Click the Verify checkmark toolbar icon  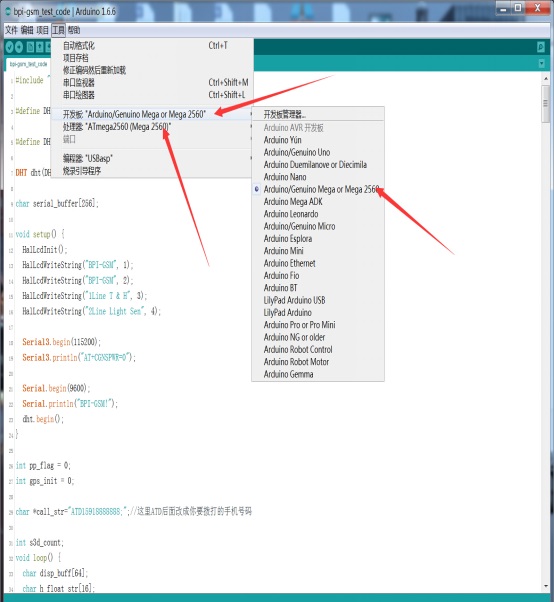point(9,47)
